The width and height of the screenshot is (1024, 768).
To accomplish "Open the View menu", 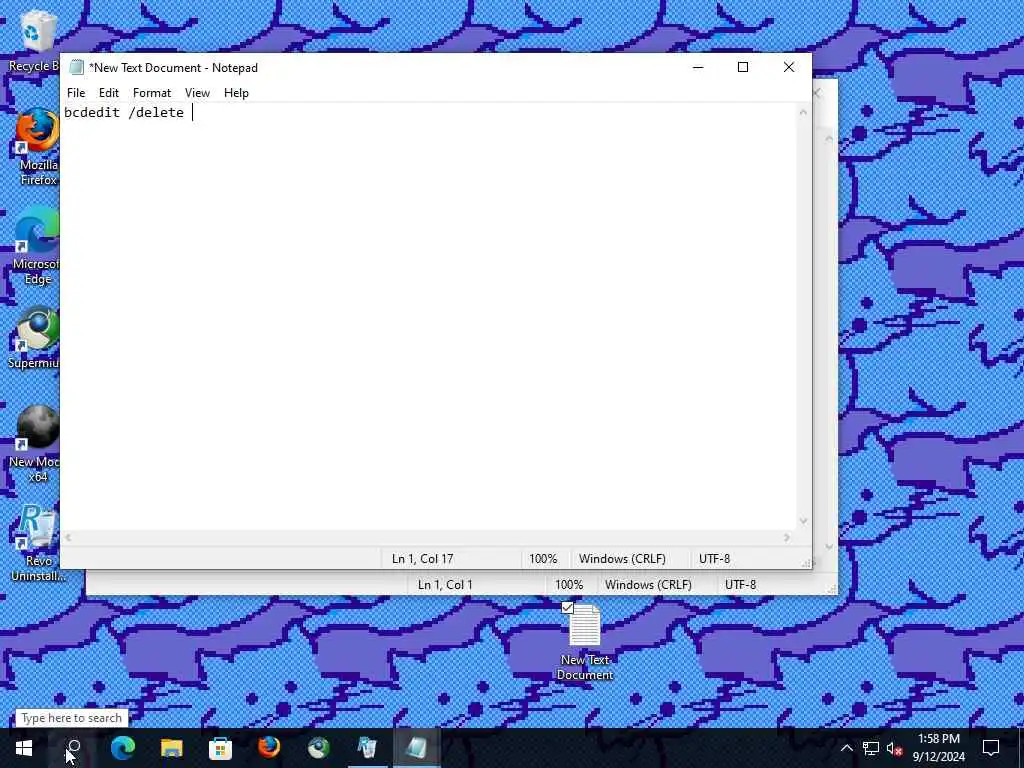I will 197,93.
